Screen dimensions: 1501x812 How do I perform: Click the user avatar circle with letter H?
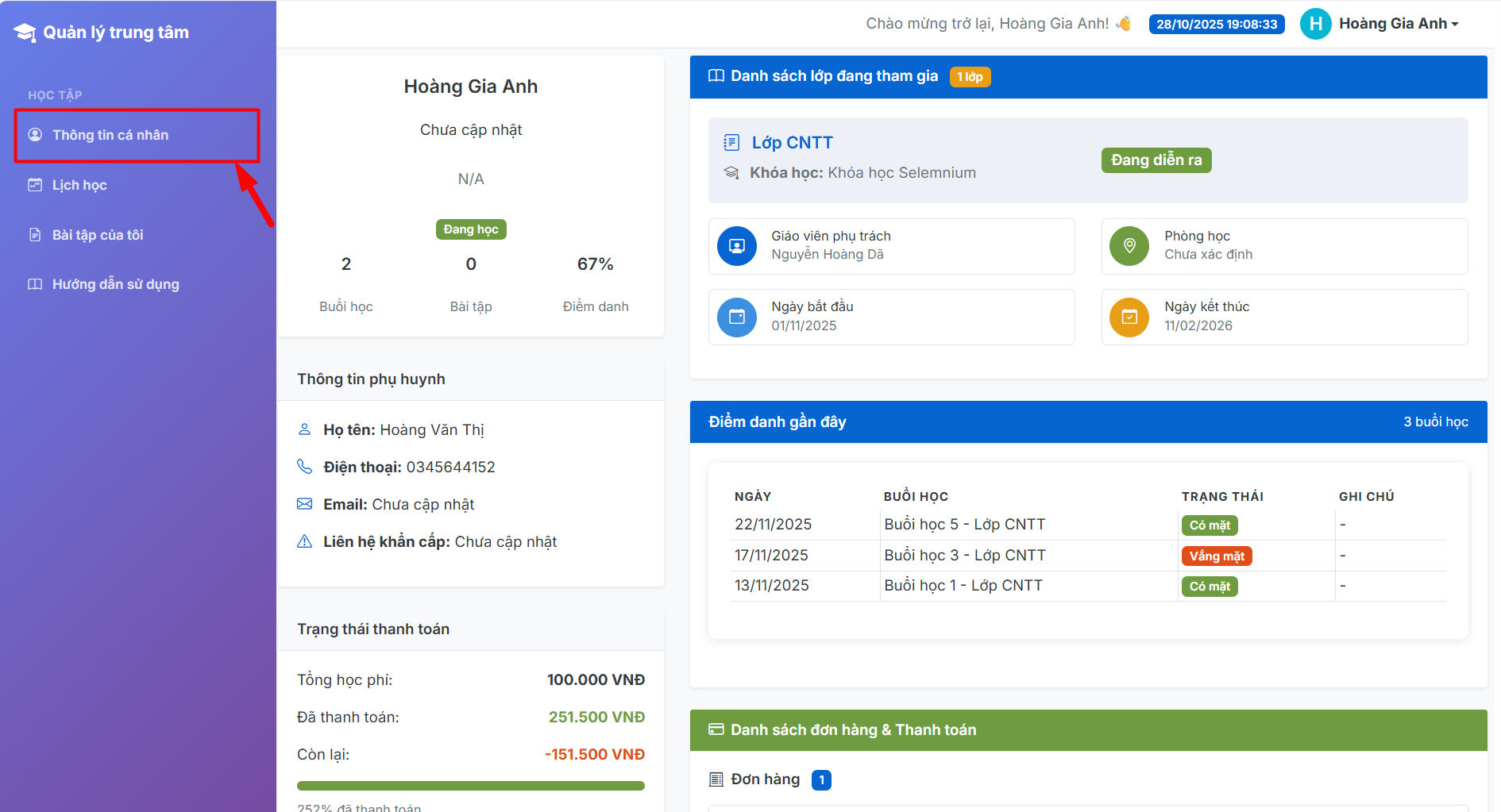click(x=1315, y=24)
